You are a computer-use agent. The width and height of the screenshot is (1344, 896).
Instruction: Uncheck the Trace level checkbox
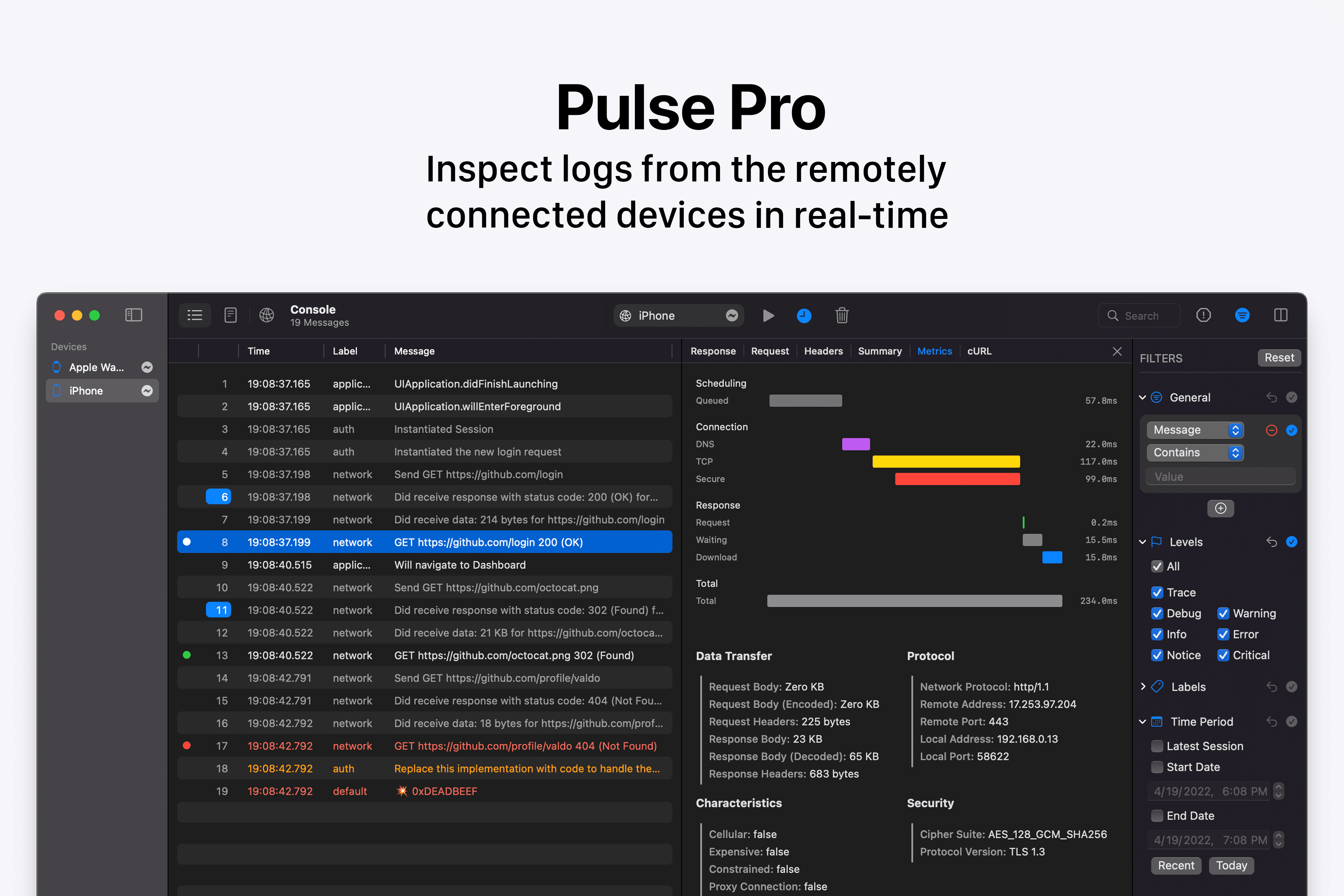[1156, 592]
